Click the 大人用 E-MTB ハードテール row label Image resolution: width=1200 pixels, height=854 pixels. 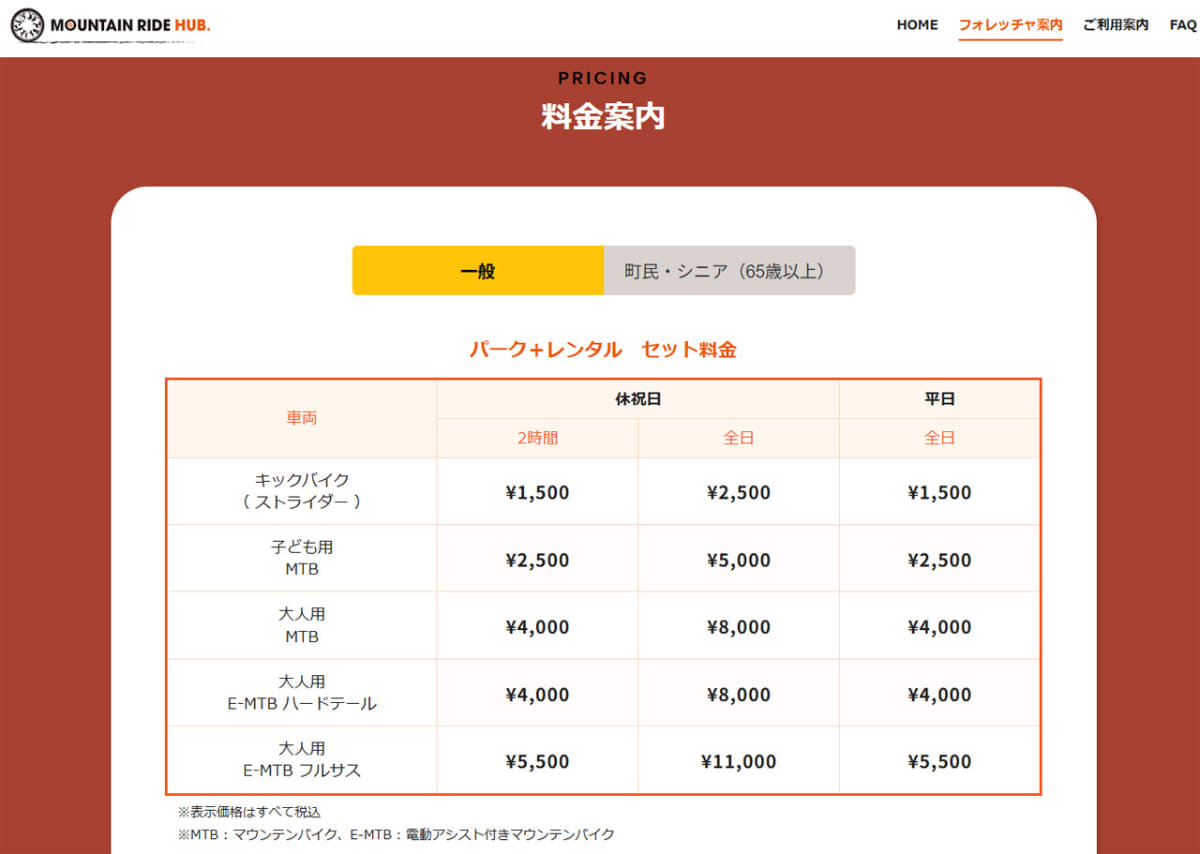pos(302,692)
